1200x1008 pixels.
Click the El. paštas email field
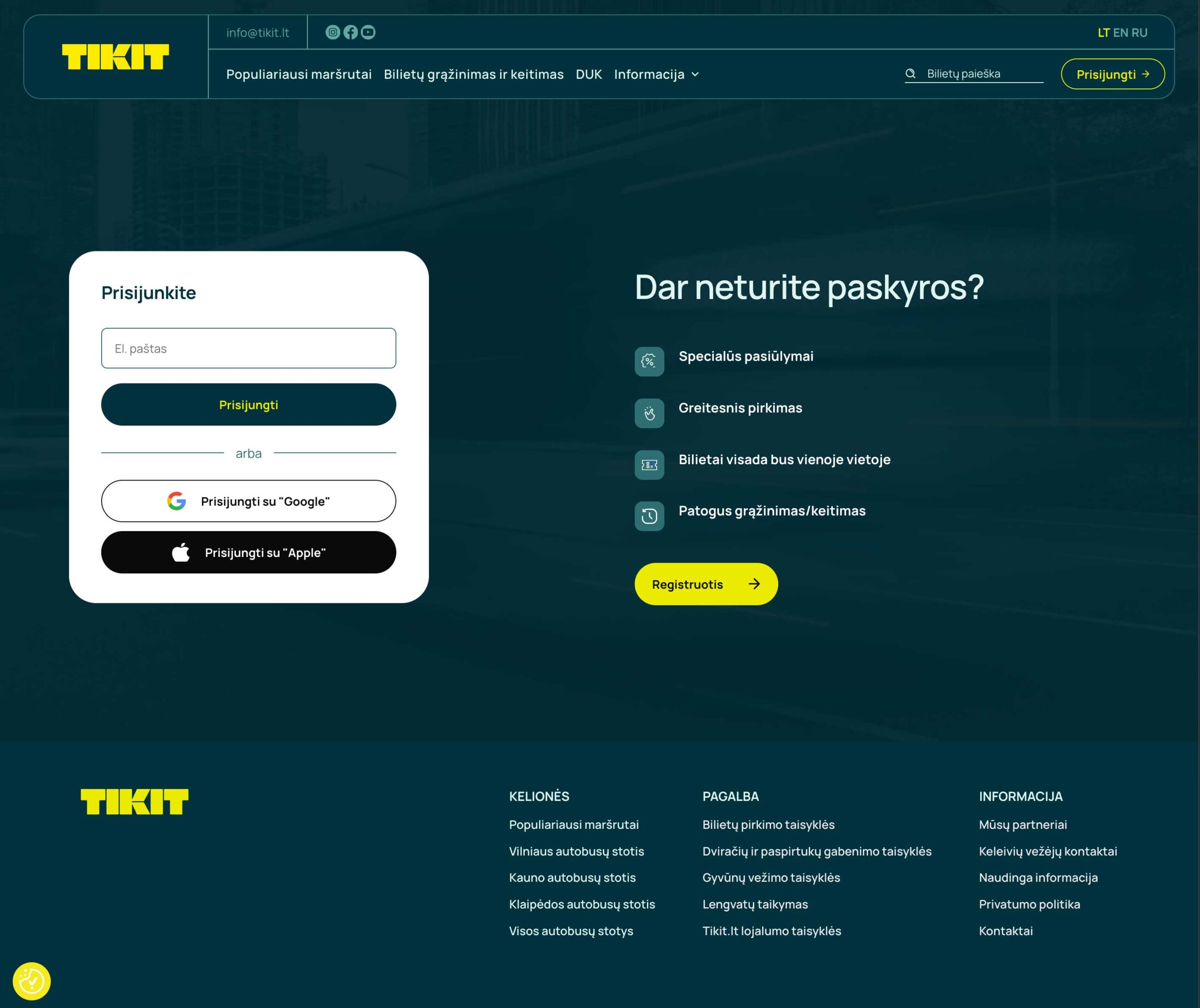pyautogui.click(x=248, y=348)
